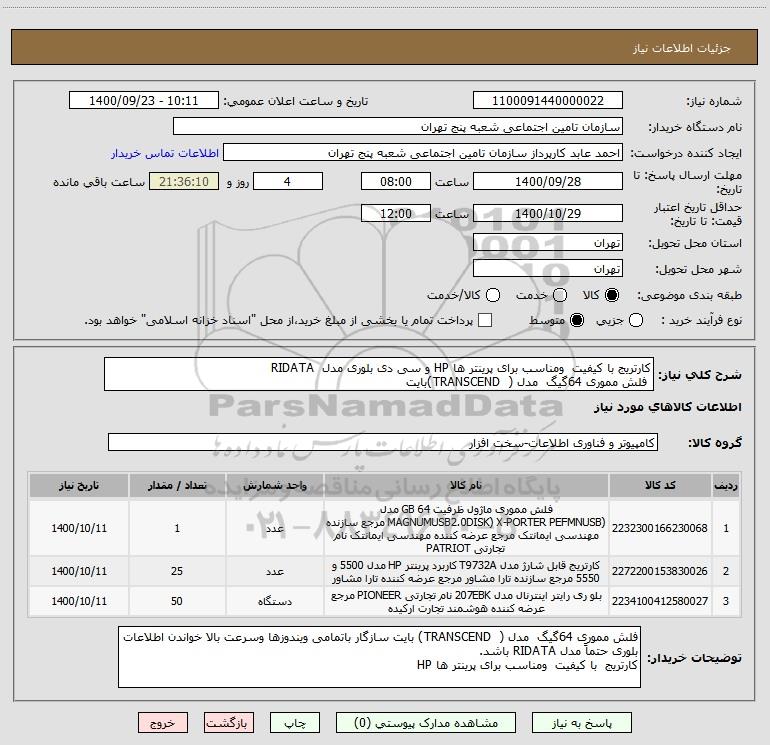Click quantity 50 in blu-ray row
The image size is (770, 745).
click(x=177, y=601)
